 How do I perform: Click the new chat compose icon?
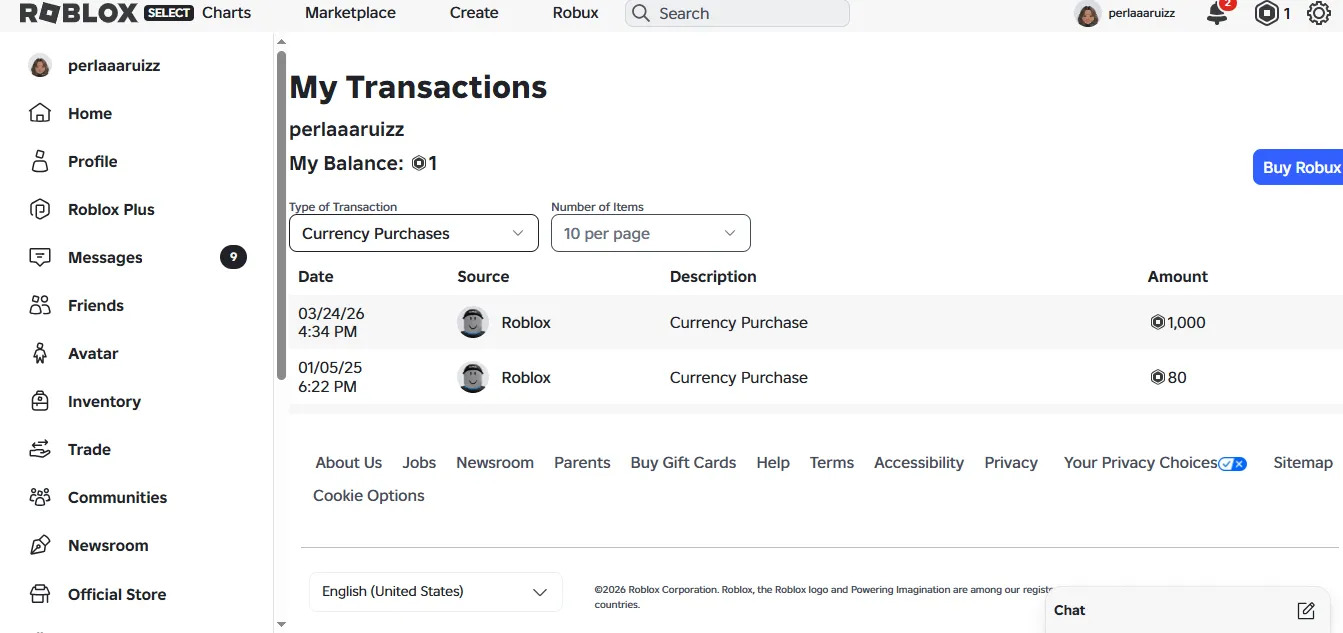(x=1305, y=610)
